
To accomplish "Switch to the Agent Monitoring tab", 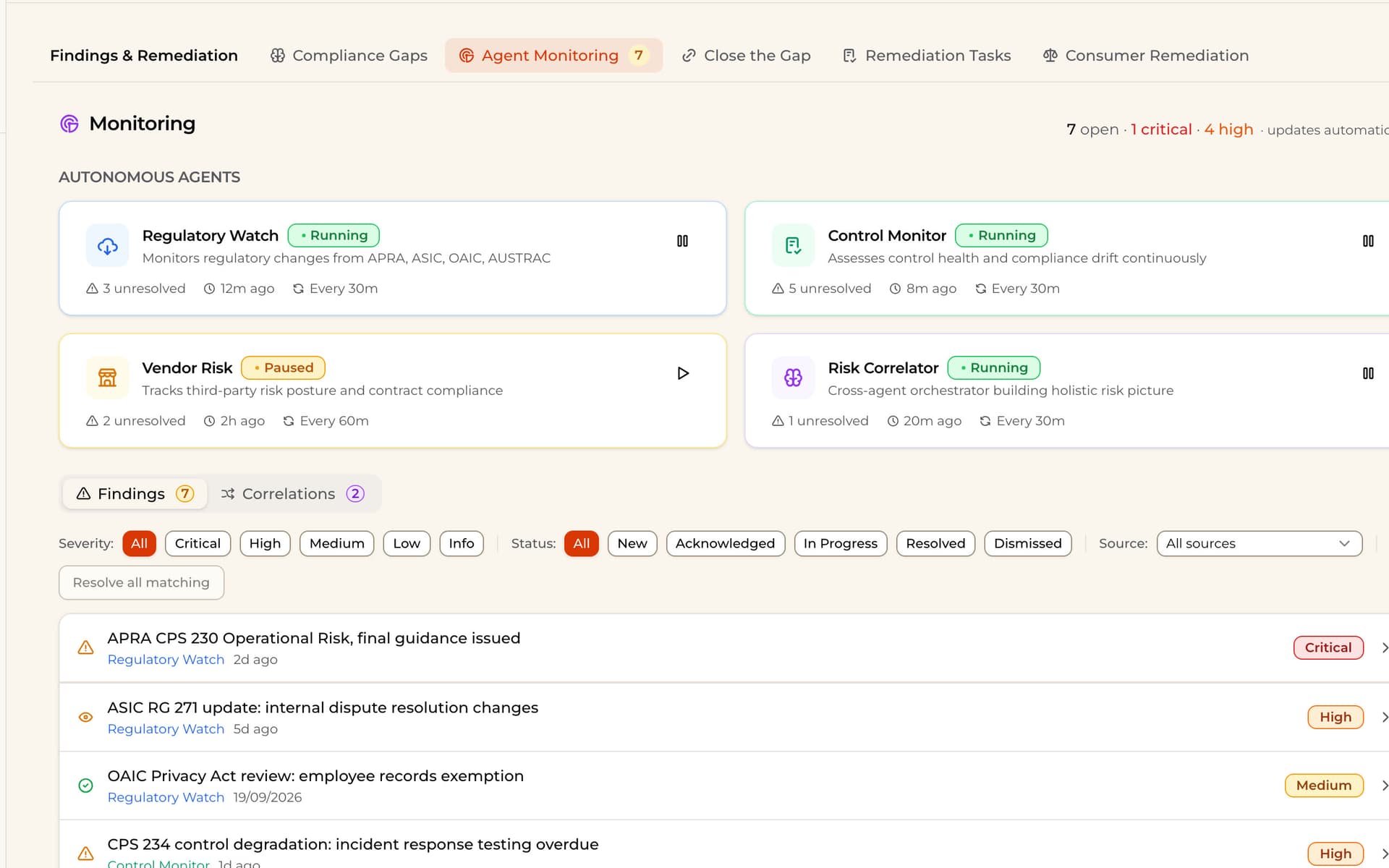I will click(553, 56).
